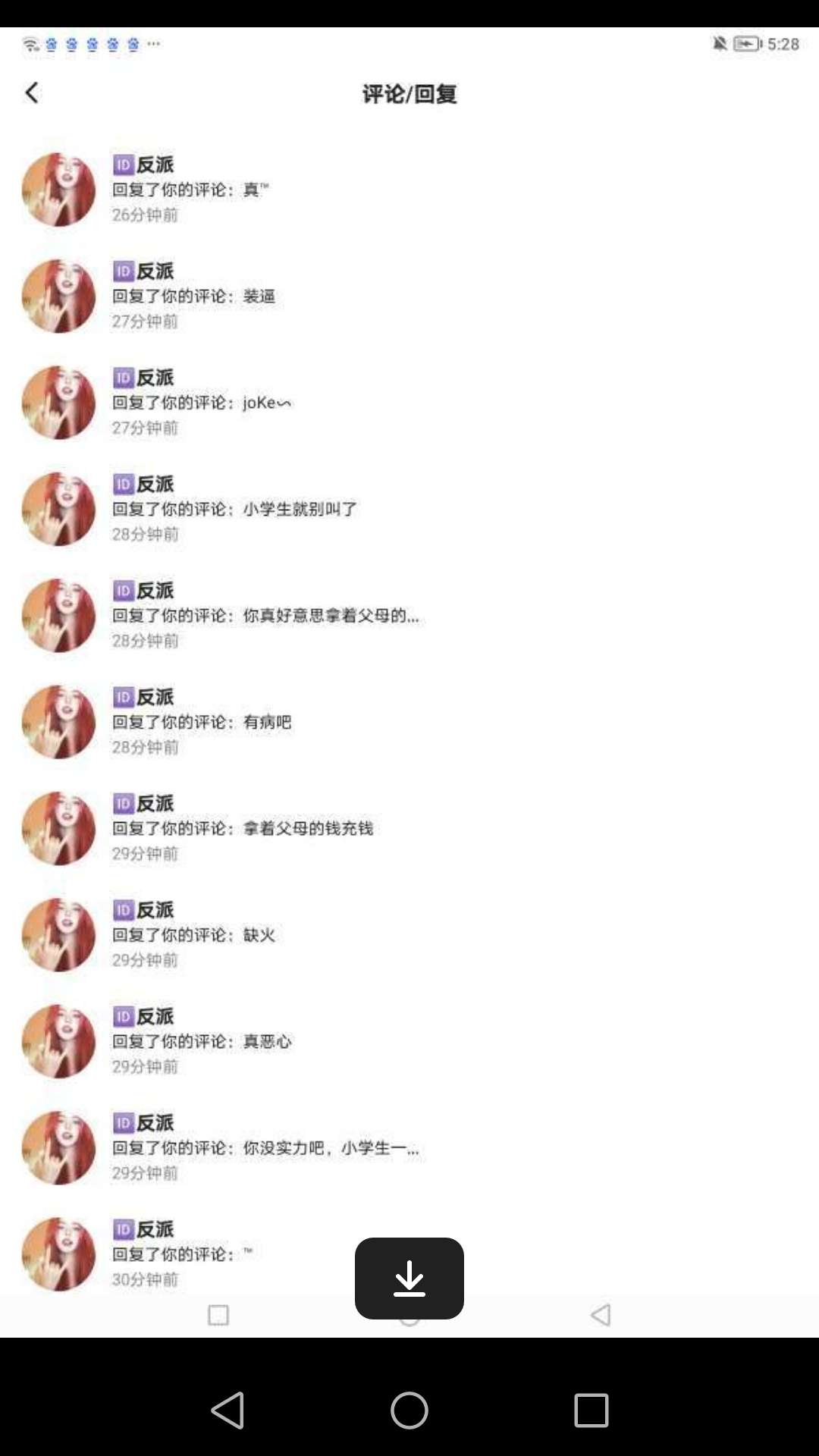This screenshot has height=1456, width=819.
Task: Tap the back arrow beside 评论/回复
Action: [x=31, y=93]
